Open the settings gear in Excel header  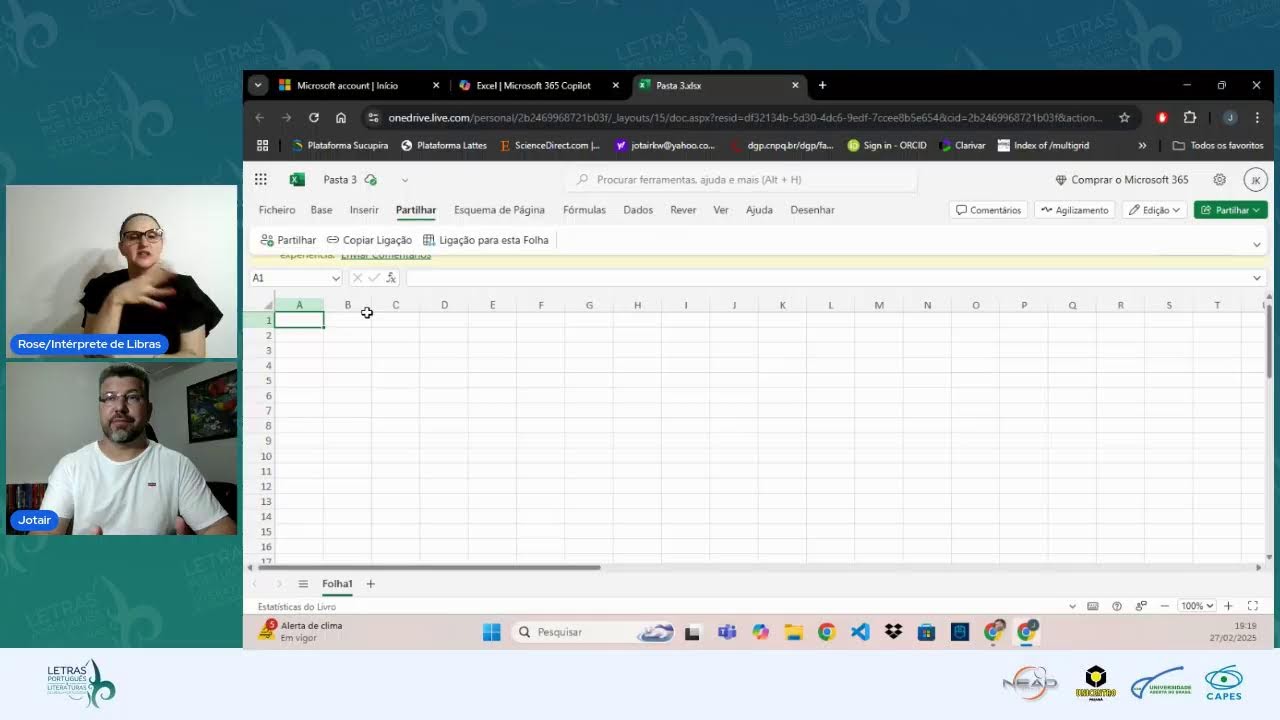pyautogui.click(x=1219, y=180)
